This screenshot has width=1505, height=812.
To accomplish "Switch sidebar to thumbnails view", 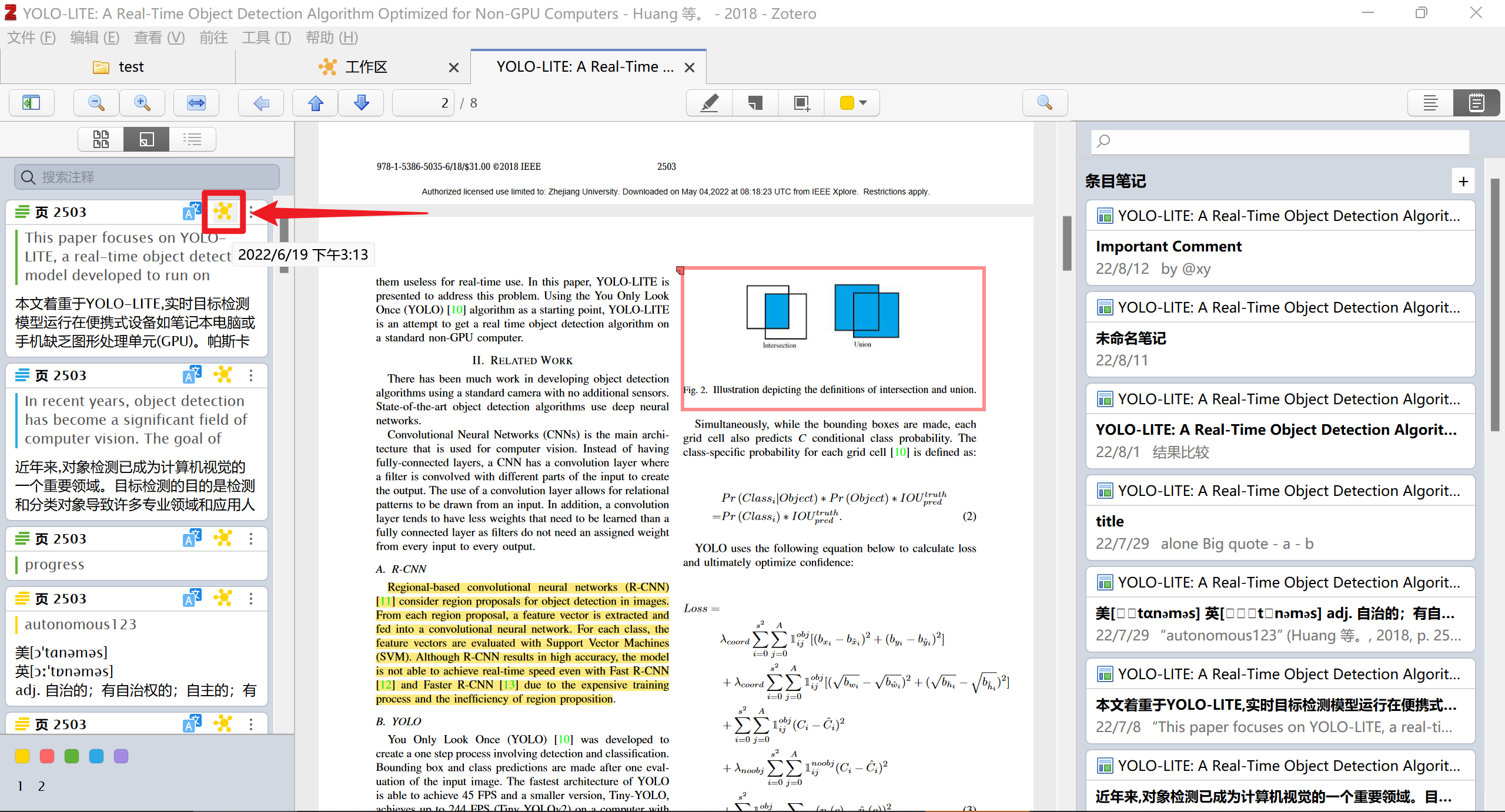I will point(101,139).
